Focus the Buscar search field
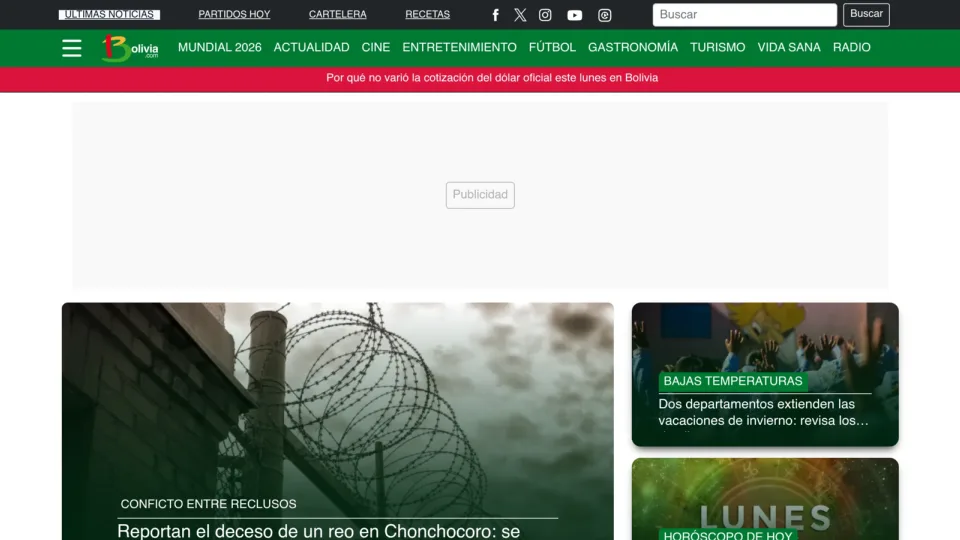The height and width of the screenshot is (540, 960). pos(744,15)
